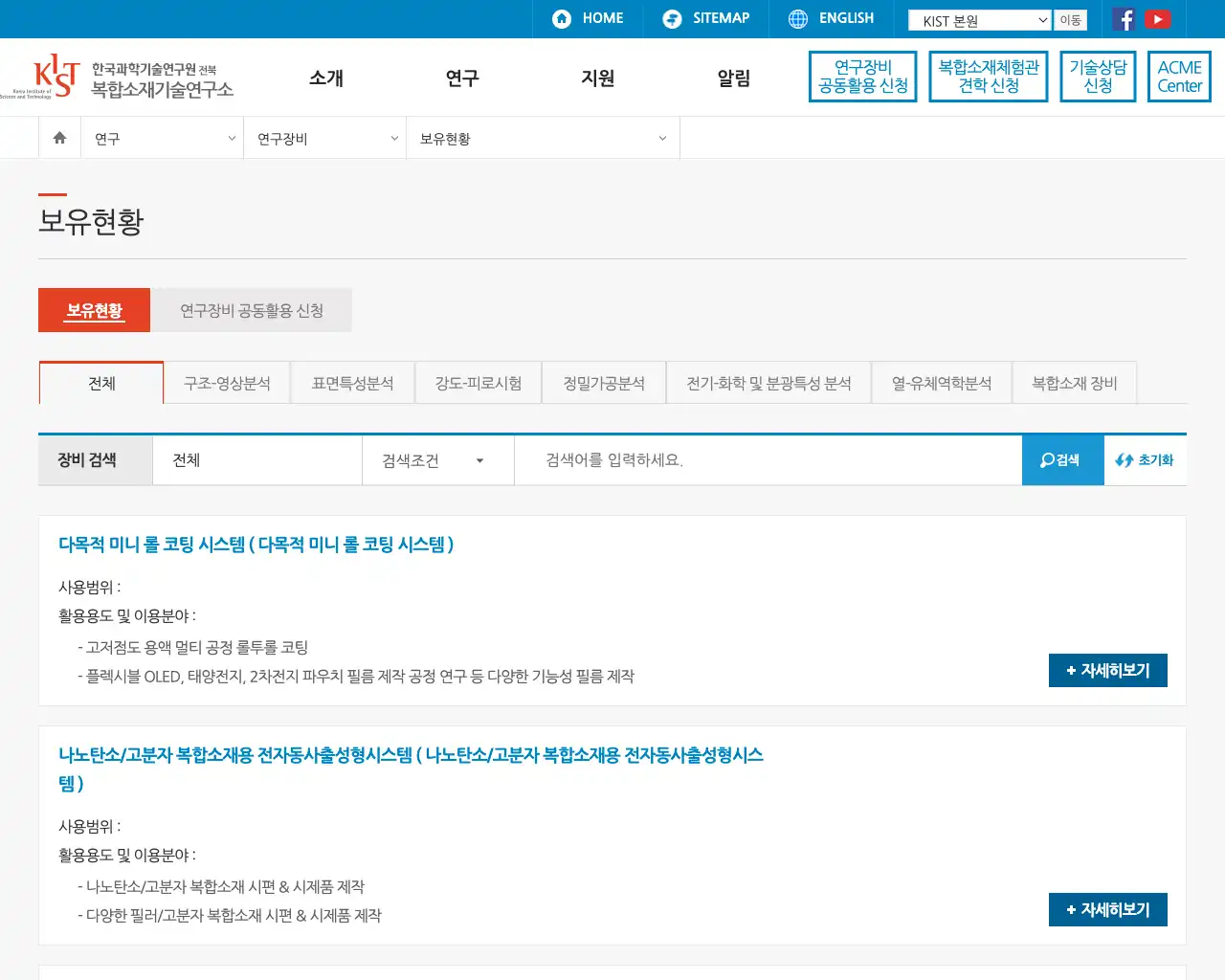Click the 이동 go button
This screenshot has width=1225, height=980.
coord(1070,20)
